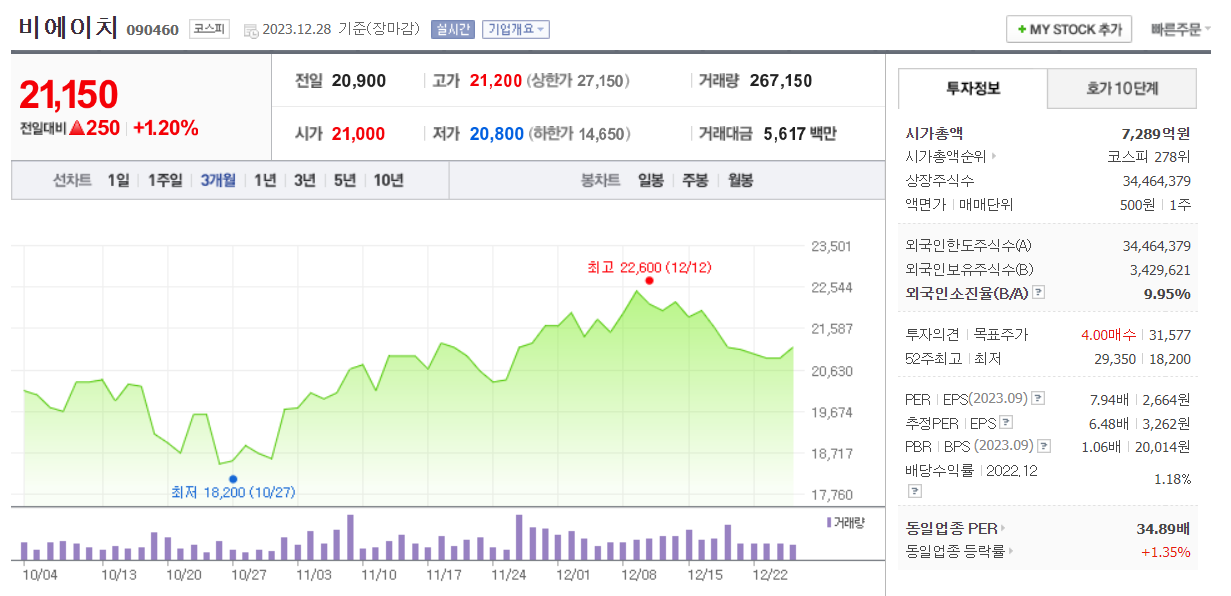The image size is (1231, 596).
Task: Click the 12/08 date label on chart axis
Action: pyautogui.click(x=639, y=574)
